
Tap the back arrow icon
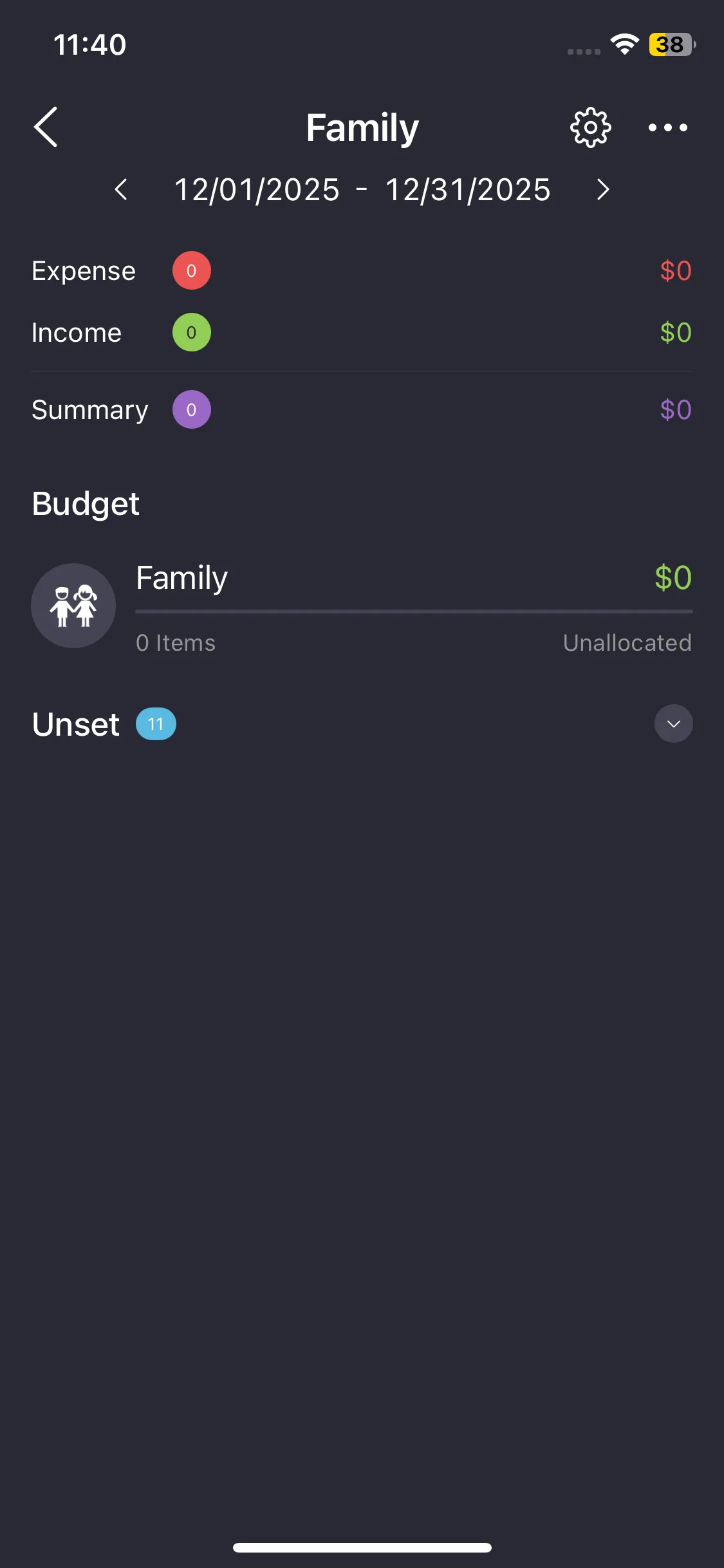point(46,127)
